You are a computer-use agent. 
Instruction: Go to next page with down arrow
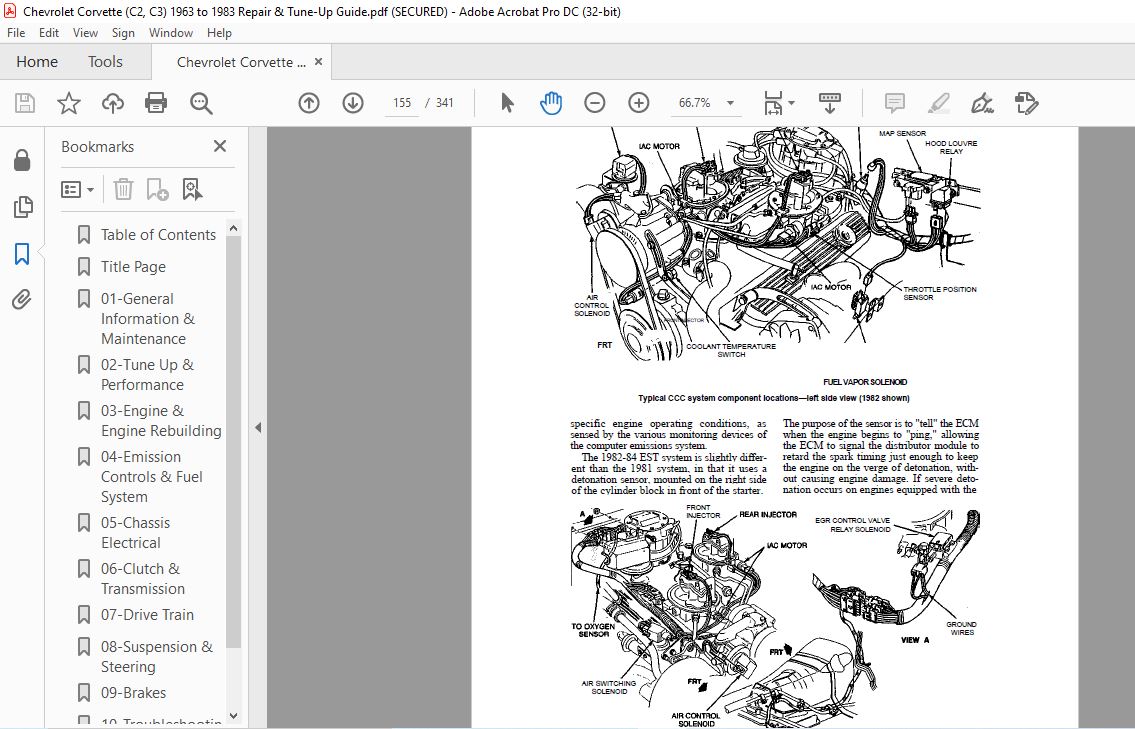pyautogui.click(x=353, y=103)
